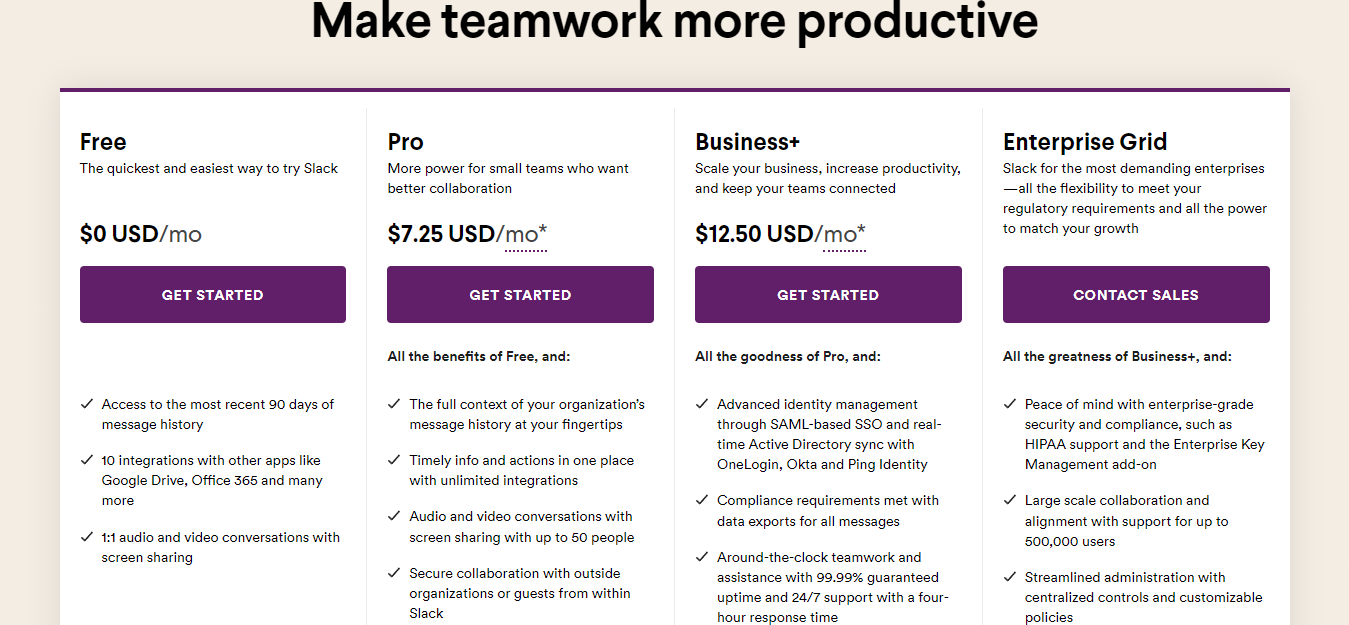The width and height of the screenshot is (1349, 625).
Task: Click checkmark beside 1:1 audio and video
Action: point(87,538)
